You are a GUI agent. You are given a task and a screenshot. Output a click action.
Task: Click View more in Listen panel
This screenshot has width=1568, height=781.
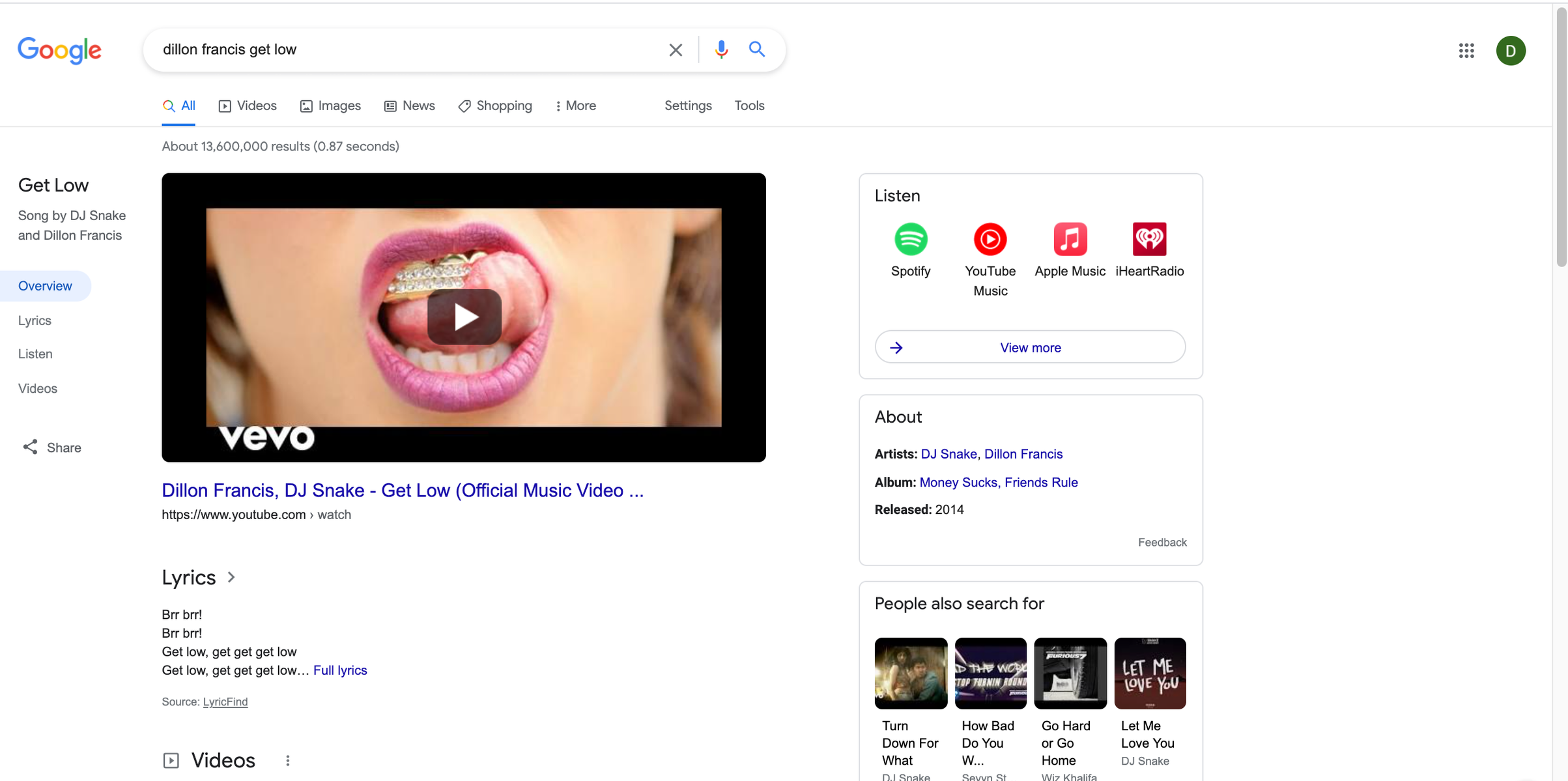pos(1030,347)
